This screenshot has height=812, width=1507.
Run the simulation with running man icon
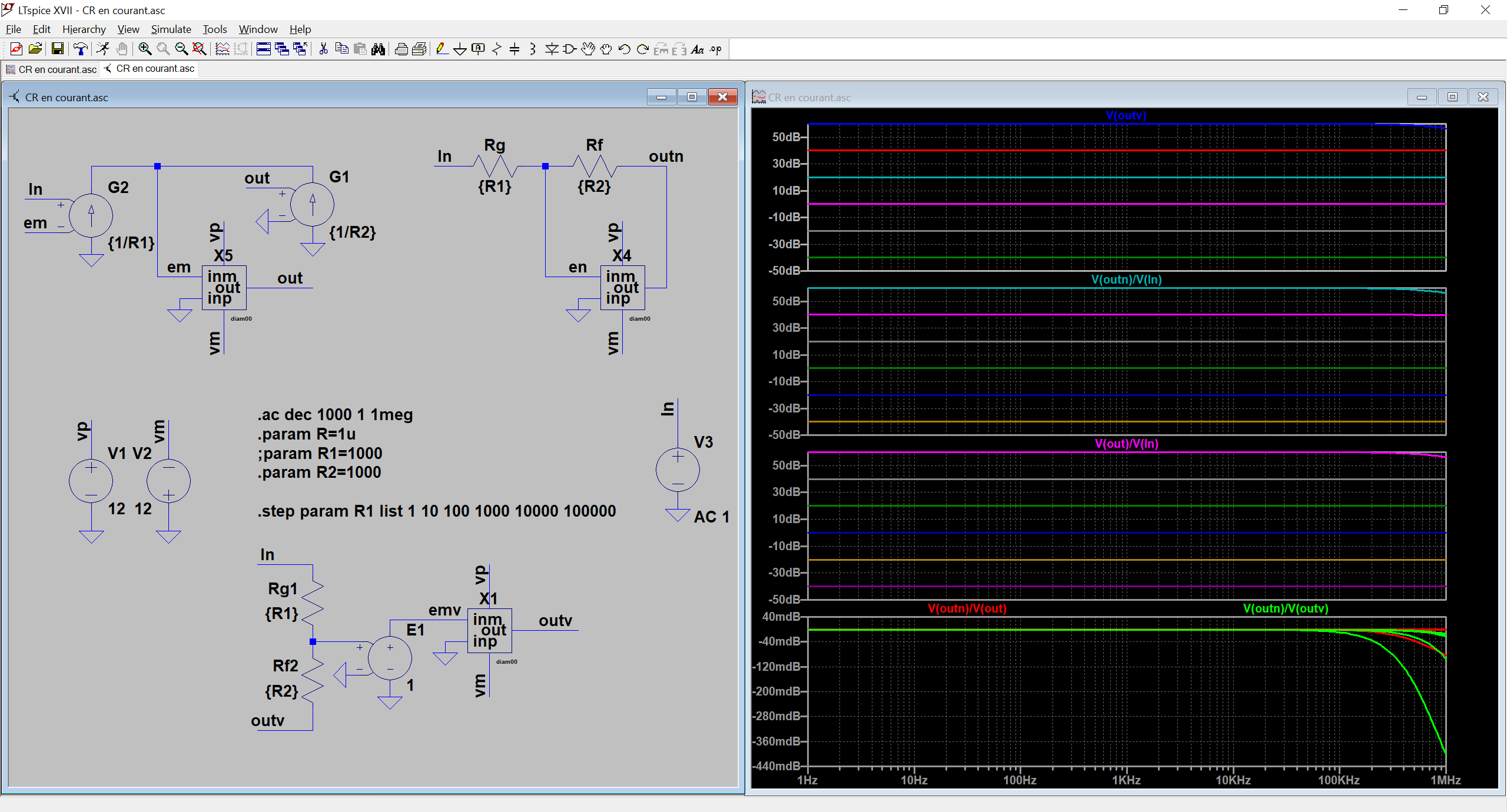tap(103, 49)
